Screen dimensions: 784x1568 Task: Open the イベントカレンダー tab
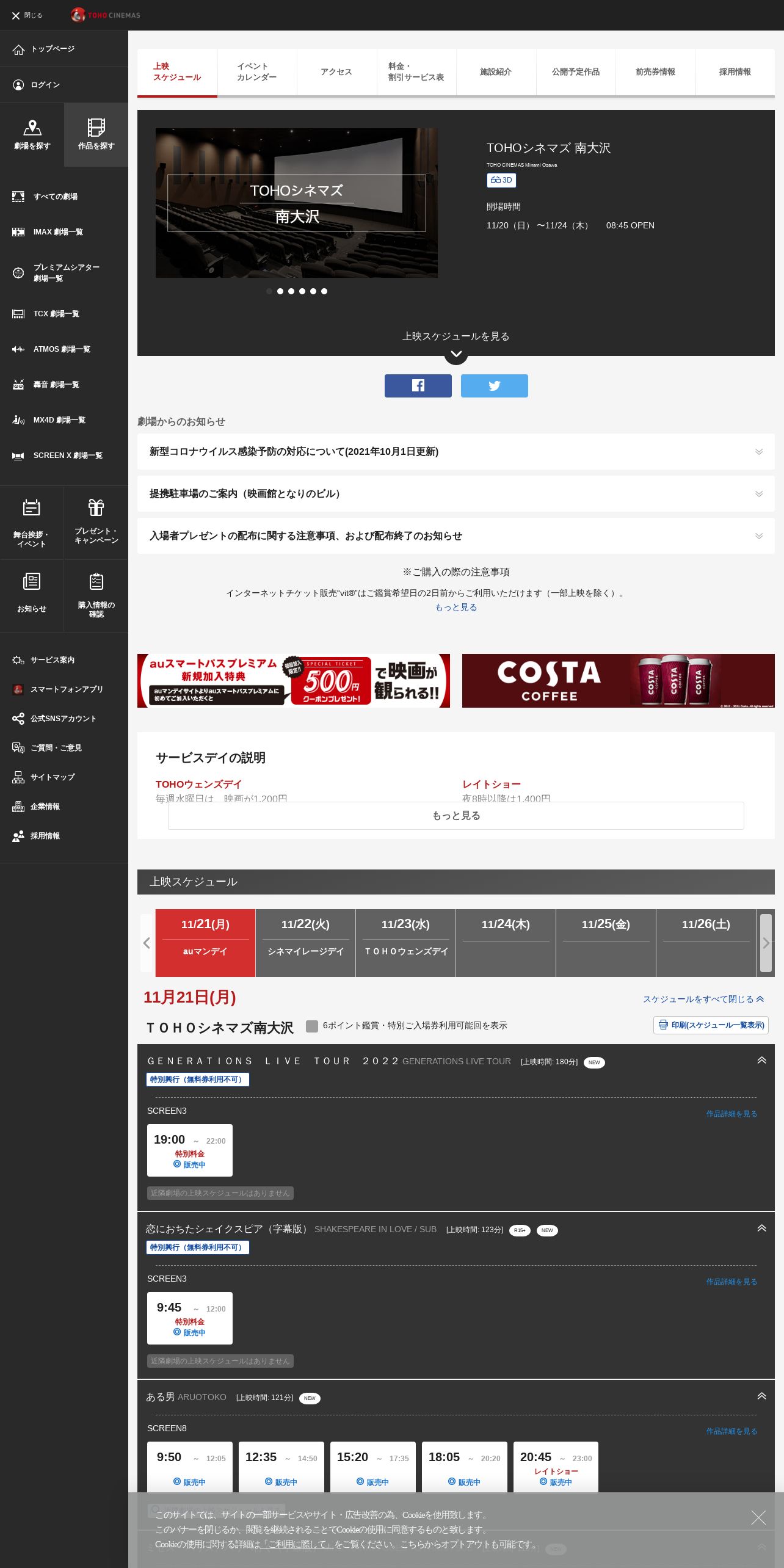[257, 72]
